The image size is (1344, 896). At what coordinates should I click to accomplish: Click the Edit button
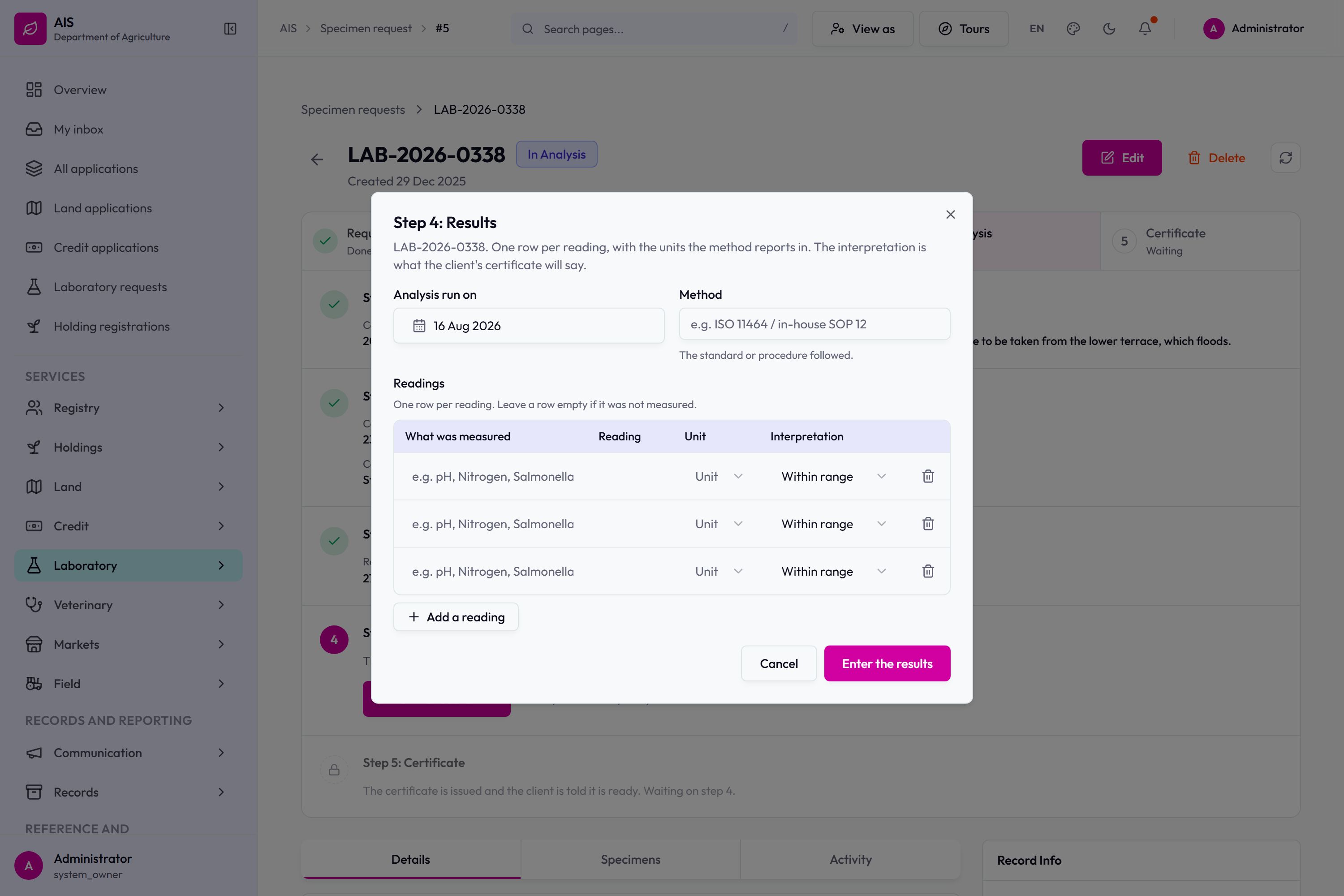click(1122, 158)
